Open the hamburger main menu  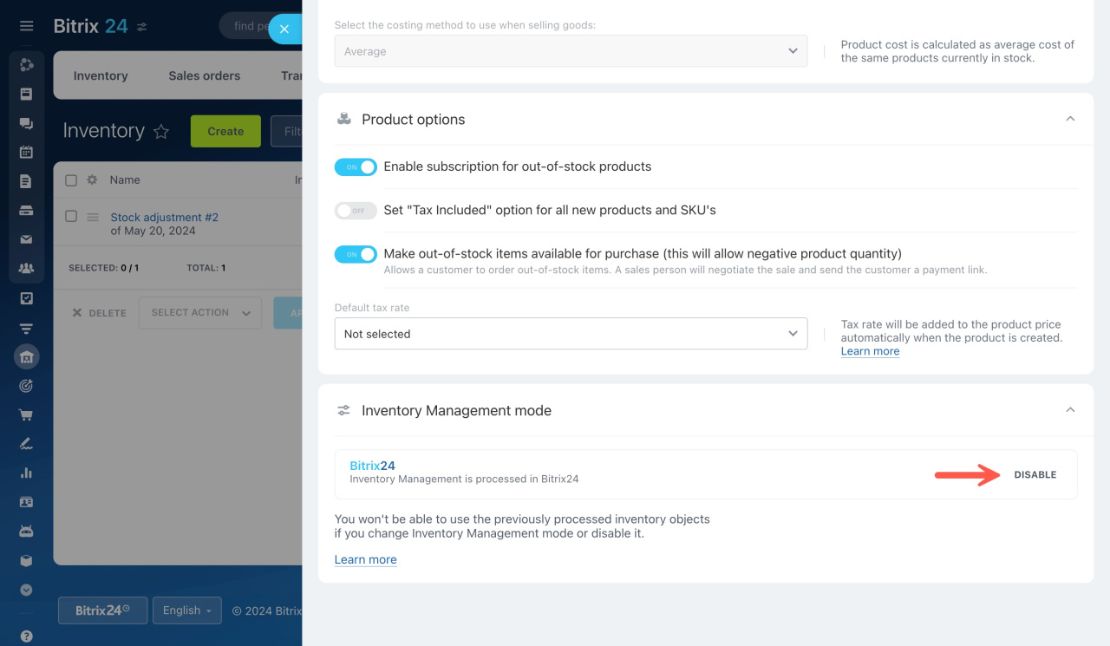tap(26, 26)
